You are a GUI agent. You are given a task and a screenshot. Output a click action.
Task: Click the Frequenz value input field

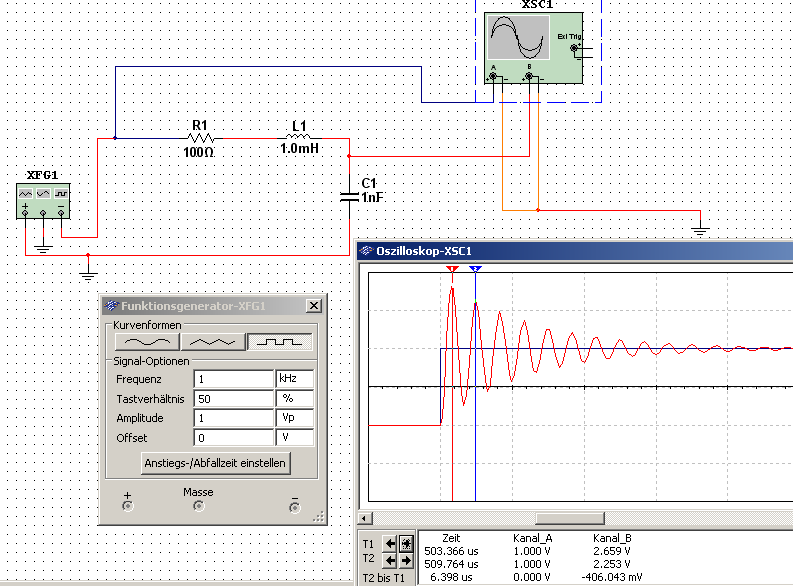[234, 380]
